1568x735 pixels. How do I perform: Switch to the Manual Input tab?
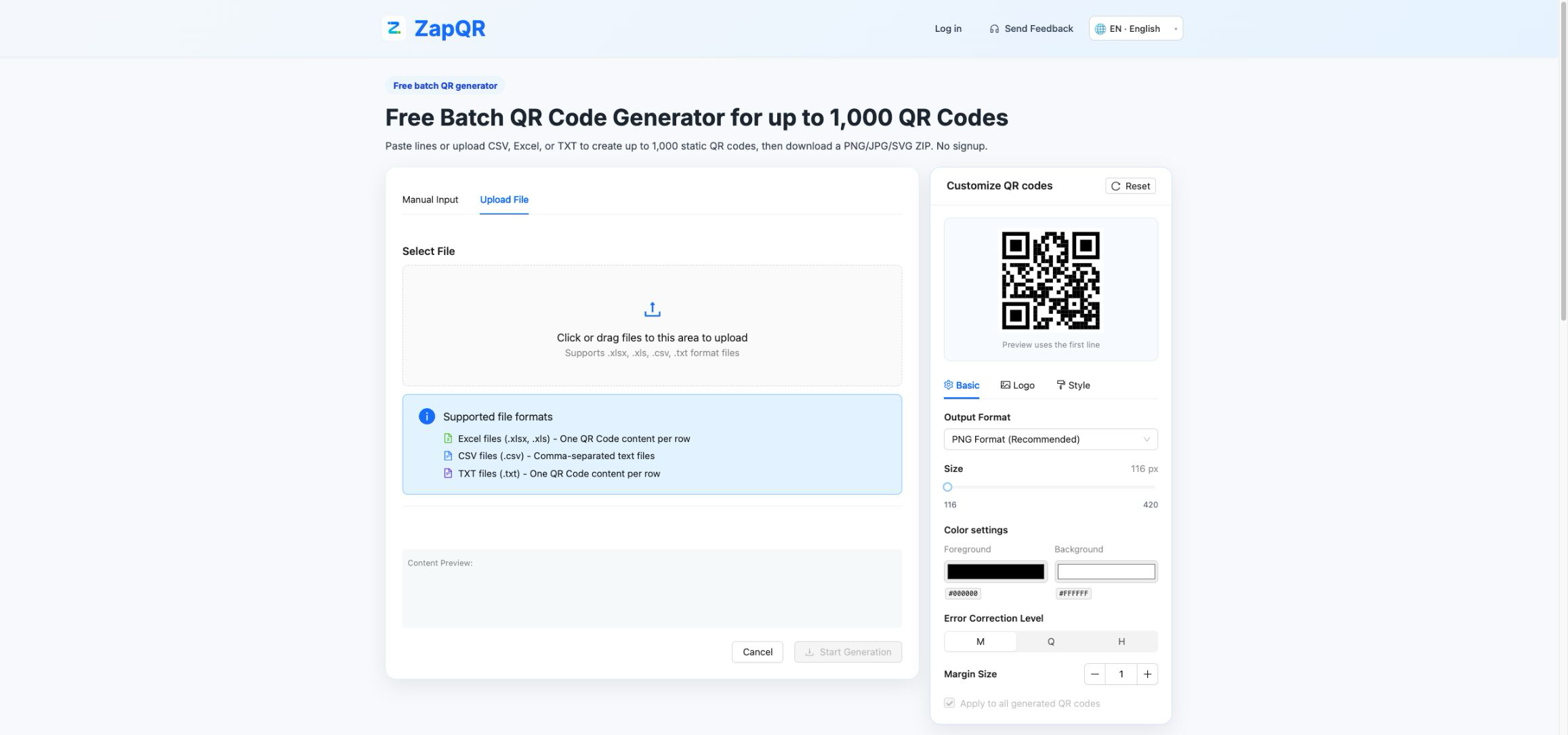coord(430,199)
